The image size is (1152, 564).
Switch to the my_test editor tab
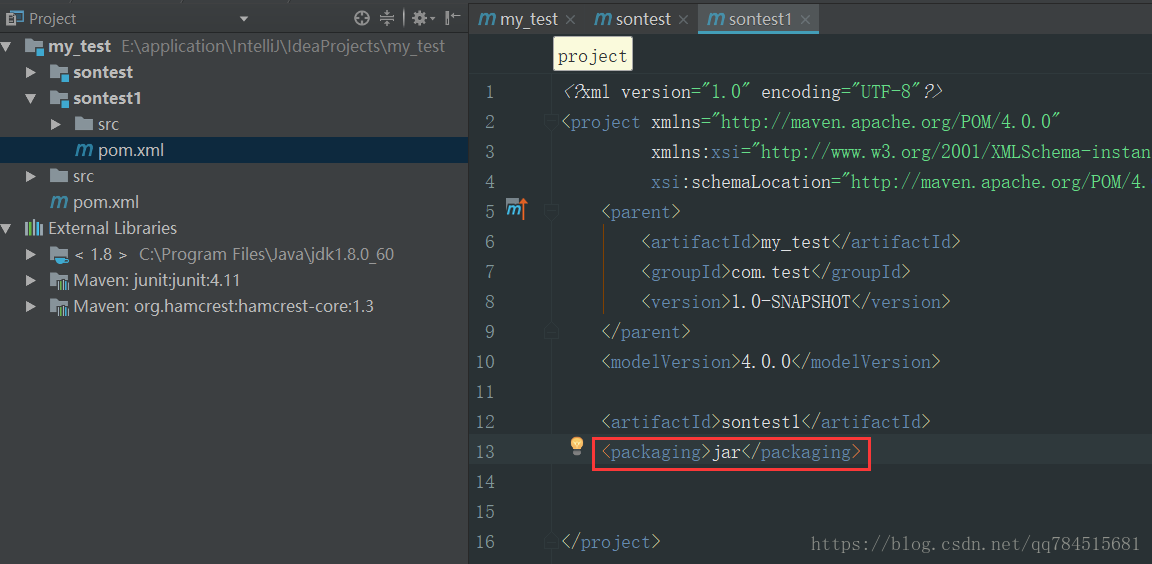(529, 19)
